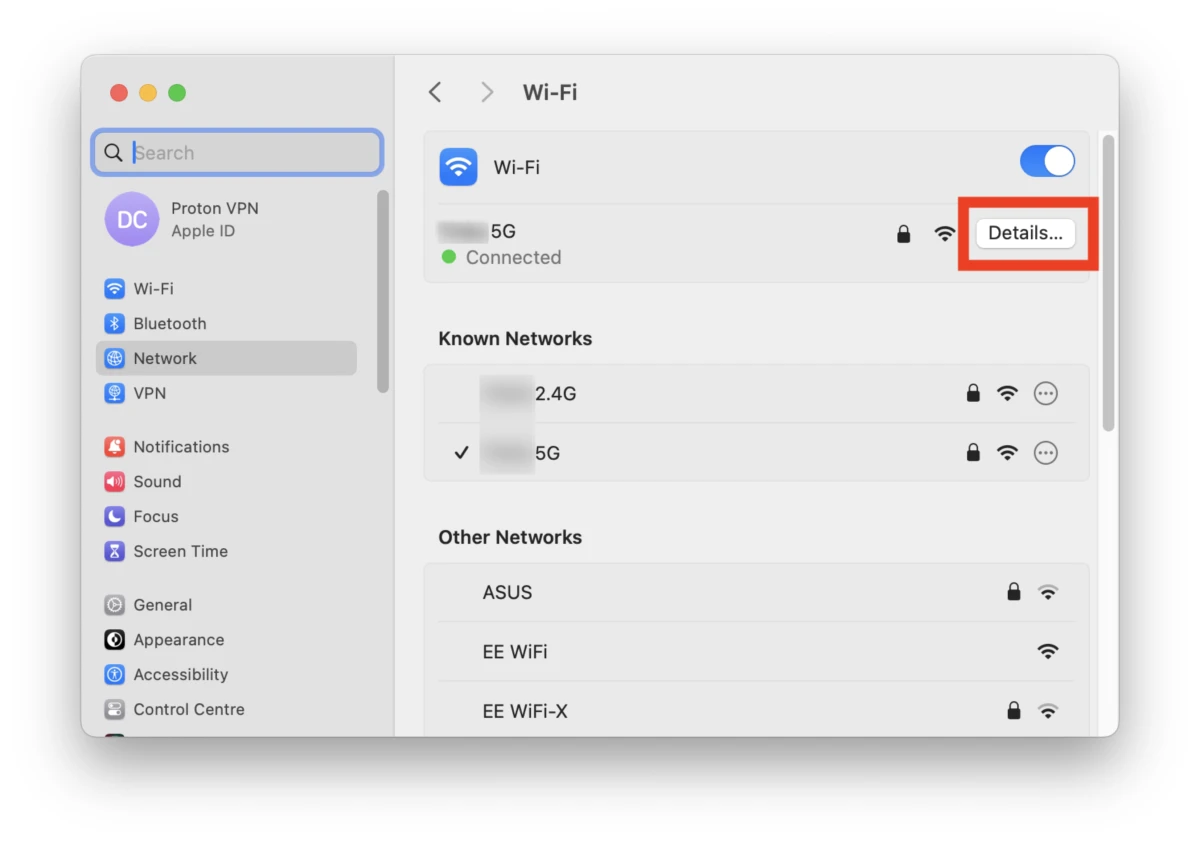Connect to the EE WiFi-X network
Image resolution: width=1200 pixels, height=844 pixels.
[525, 711]
